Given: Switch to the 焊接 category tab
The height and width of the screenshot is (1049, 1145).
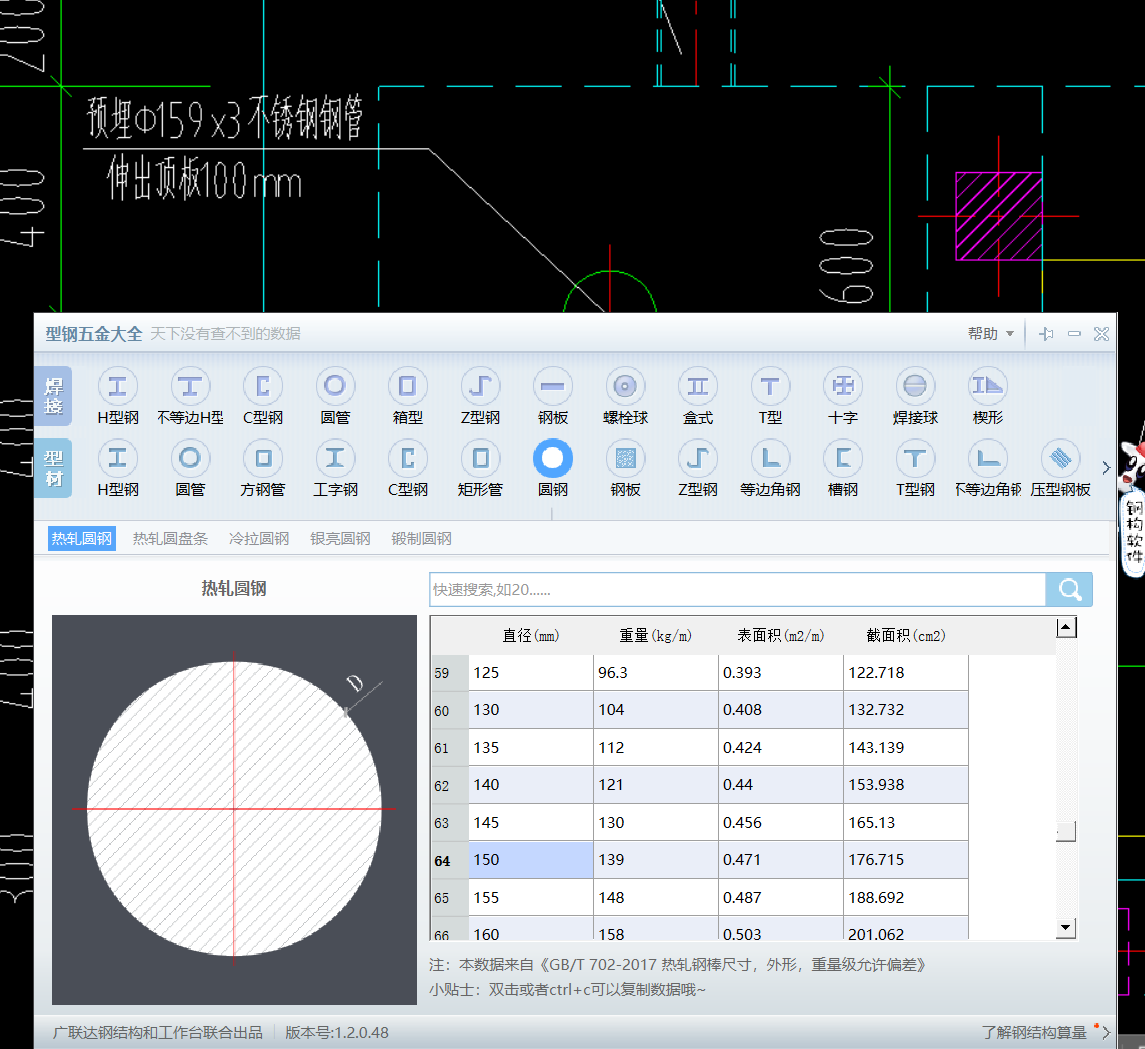Looking at the screenshot, I should click(53, 396).
